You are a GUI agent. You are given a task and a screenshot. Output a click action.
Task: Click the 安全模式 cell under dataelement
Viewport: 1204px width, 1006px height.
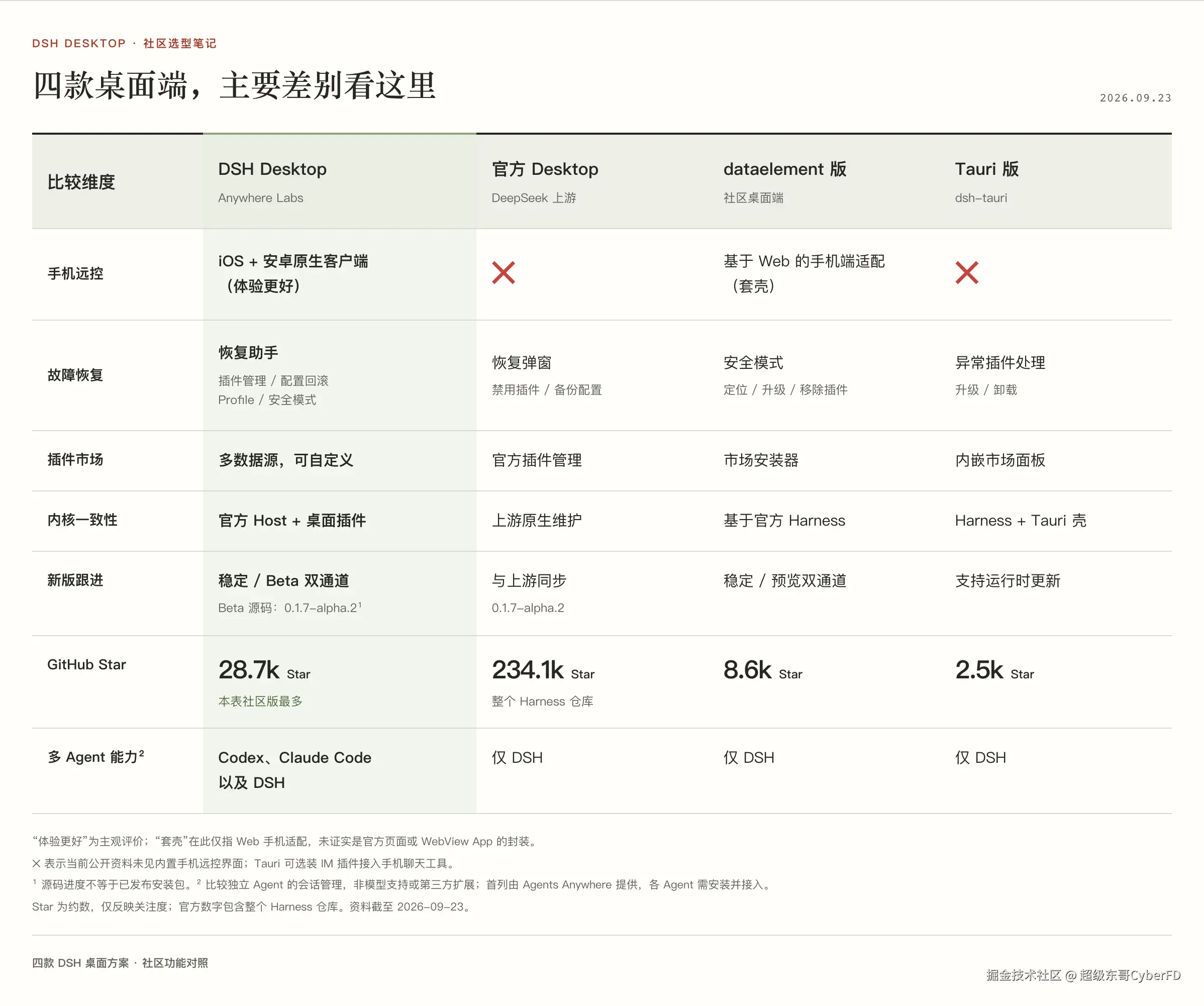[x=753, y=362]
